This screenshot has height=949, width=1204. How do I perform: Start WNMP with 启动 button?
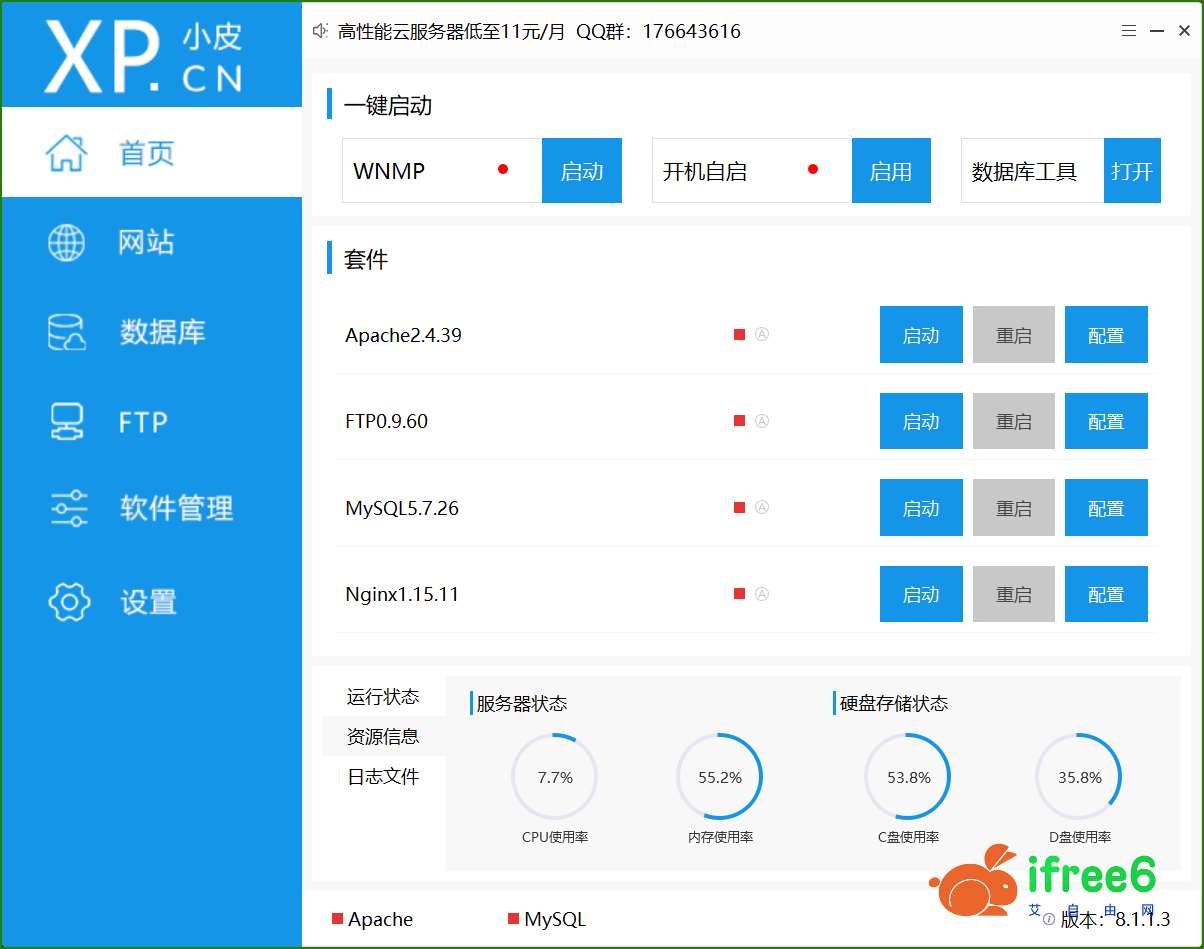pos(581,171)
